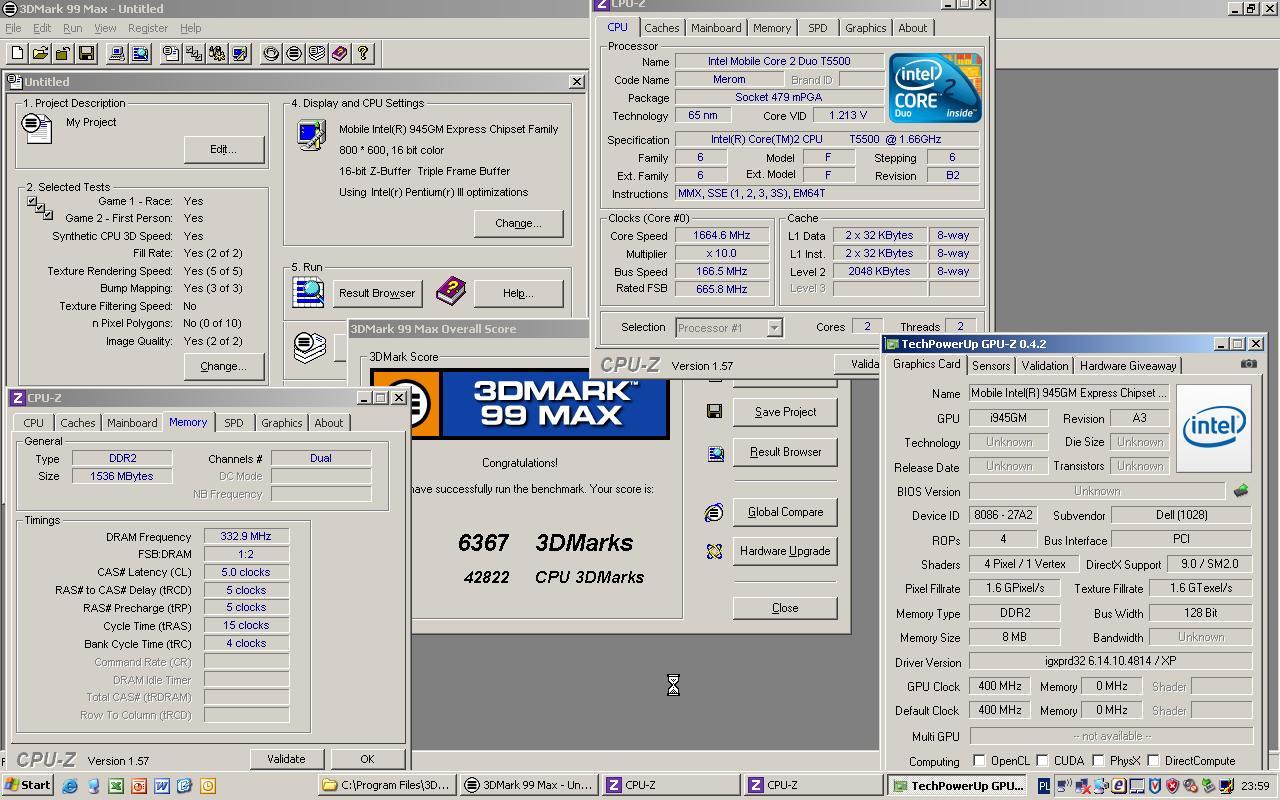Click the display settings toolbar icon
The image size is (1280, 800).
pos(240,53)
